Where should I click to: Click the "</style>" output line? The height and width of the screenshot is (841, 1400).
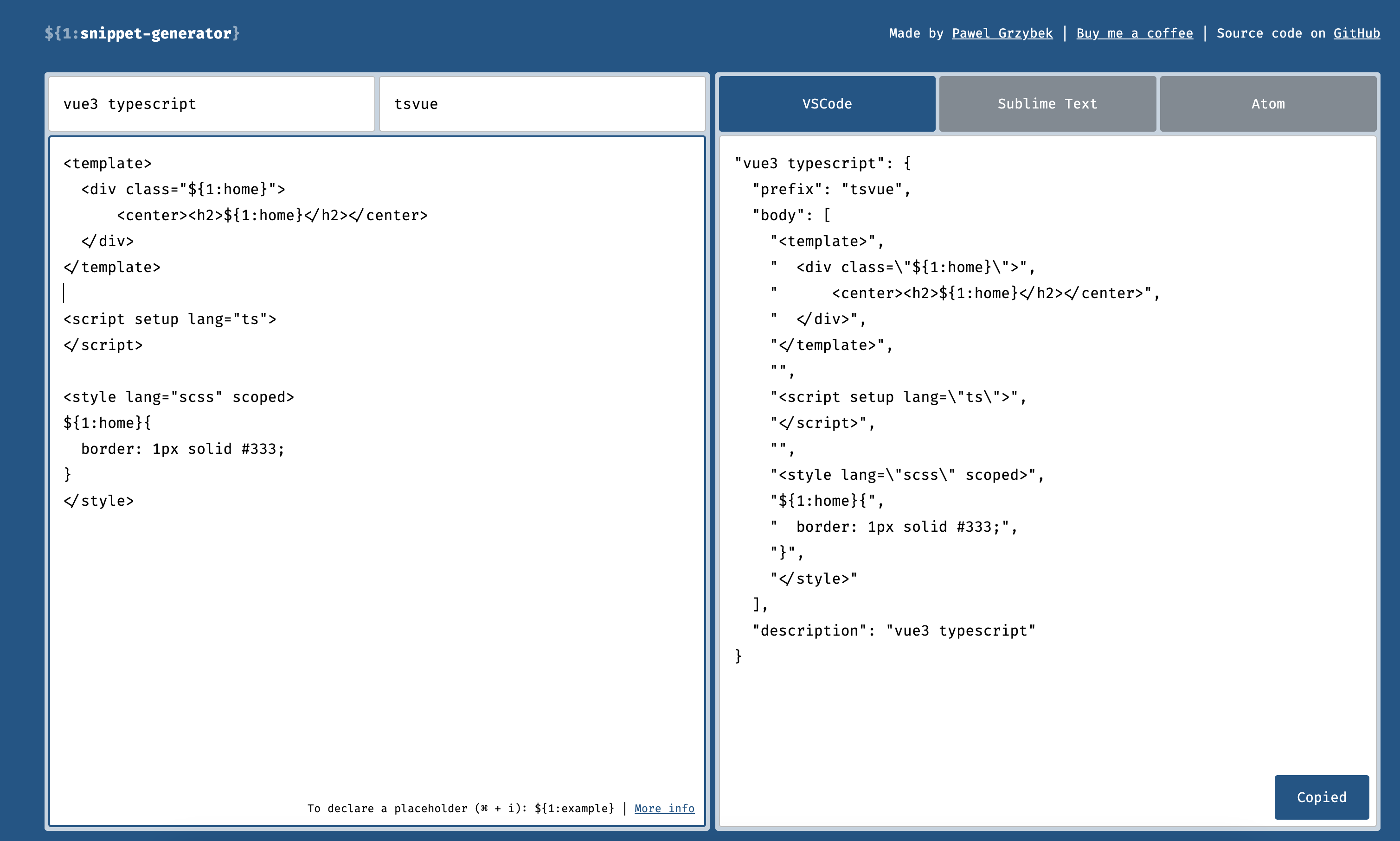point(814,579)
